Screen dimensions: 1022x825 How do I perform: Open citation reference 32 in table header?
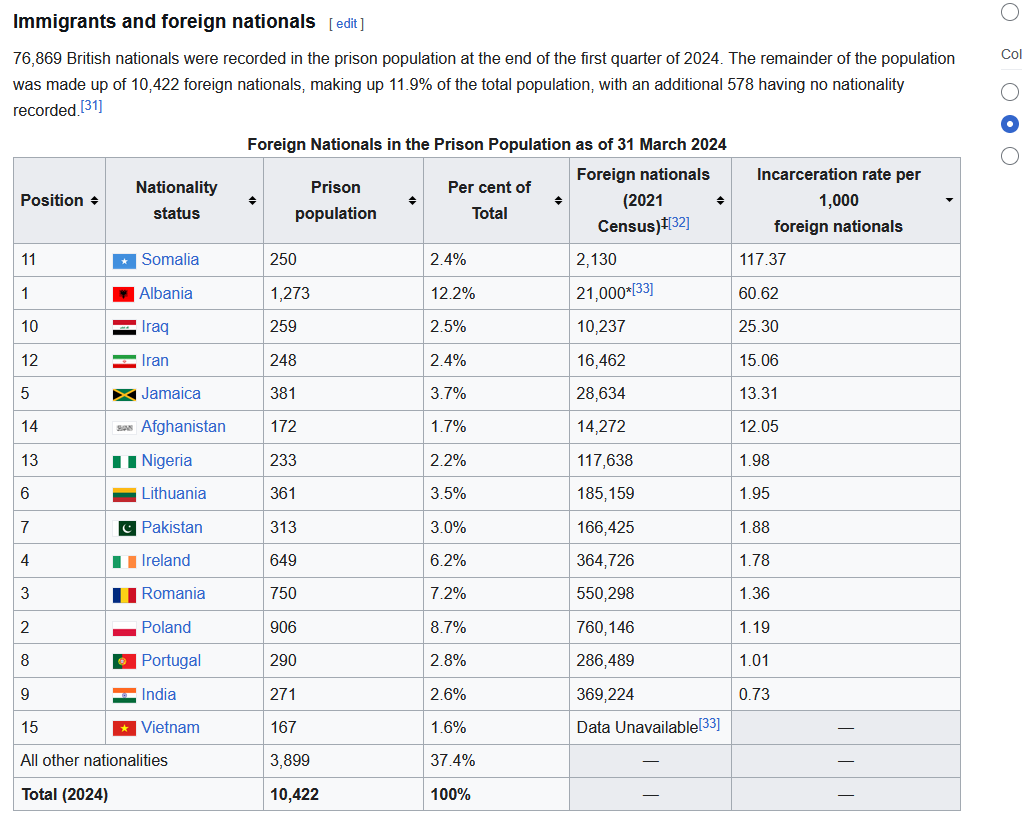(x=679, y=222)
